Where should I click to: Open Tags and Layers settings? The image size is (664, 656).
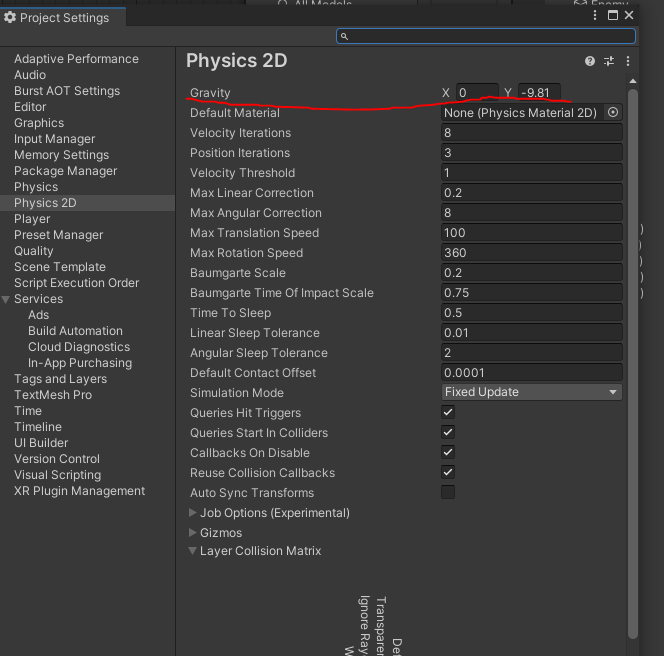(61, 379)
